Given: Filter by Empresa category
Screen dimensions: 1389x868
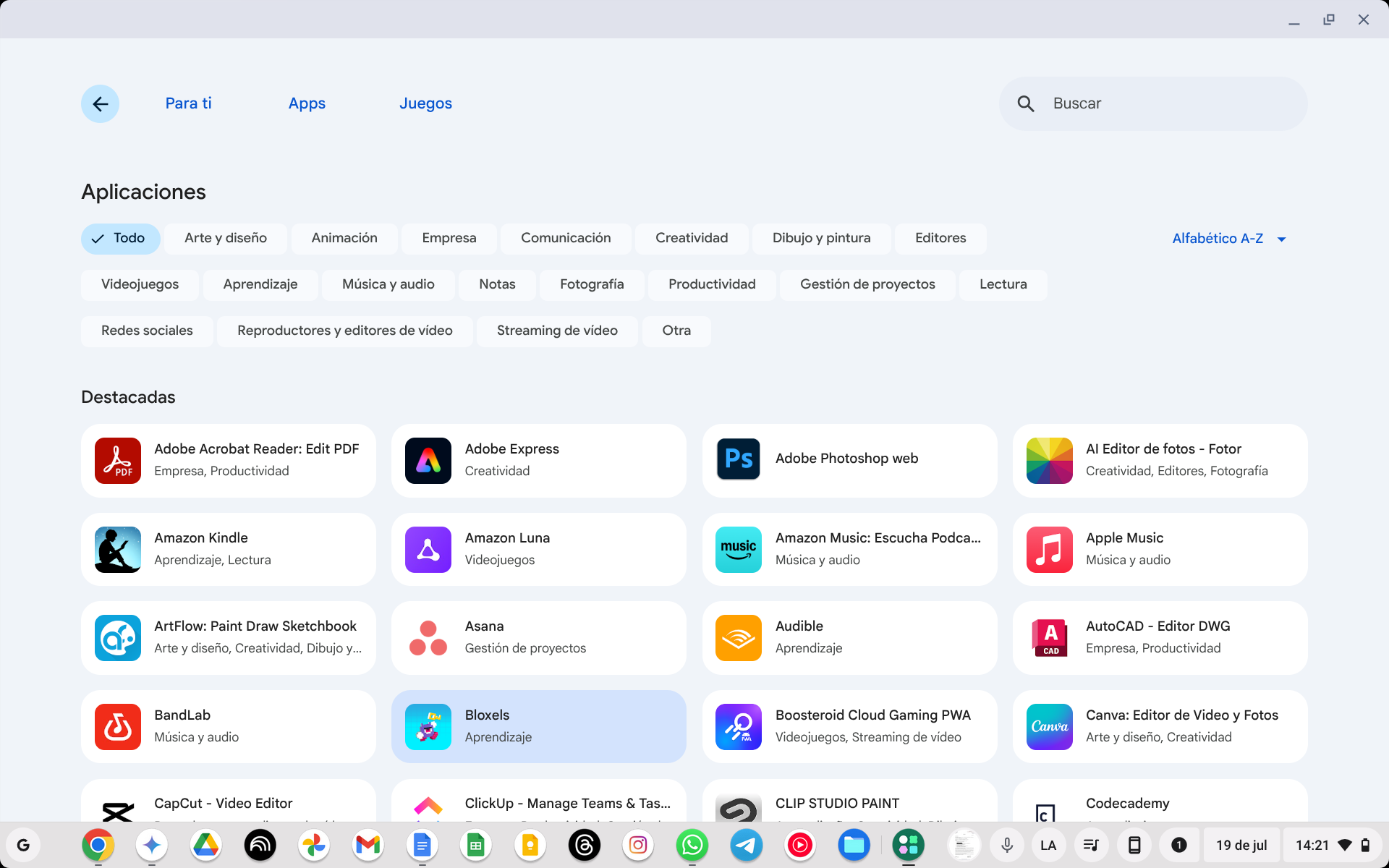Looking at the screenshot, I should 449,239.
